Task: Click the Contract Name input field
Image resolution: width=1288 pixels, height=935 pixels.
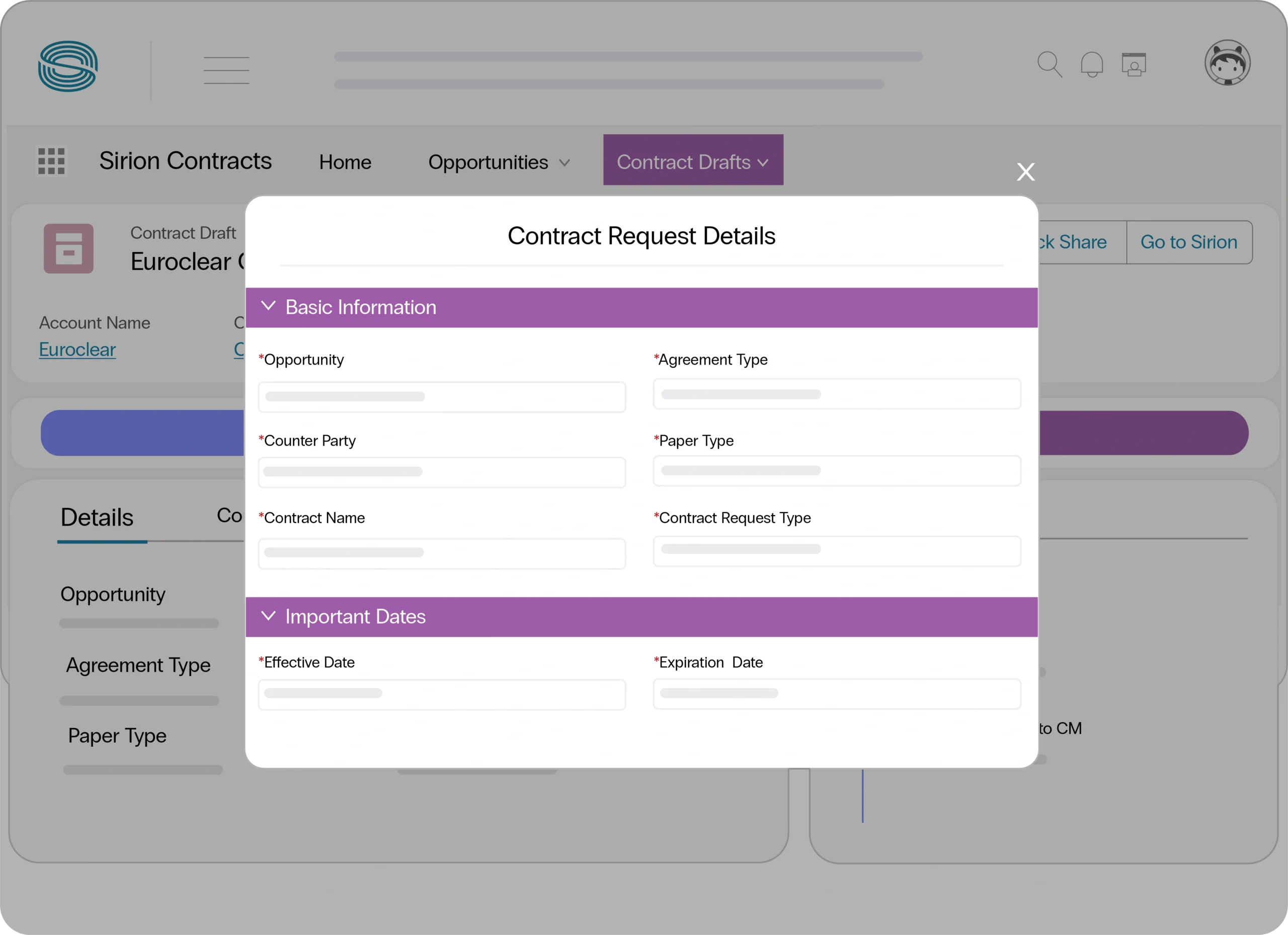Action: coord(442,554)
